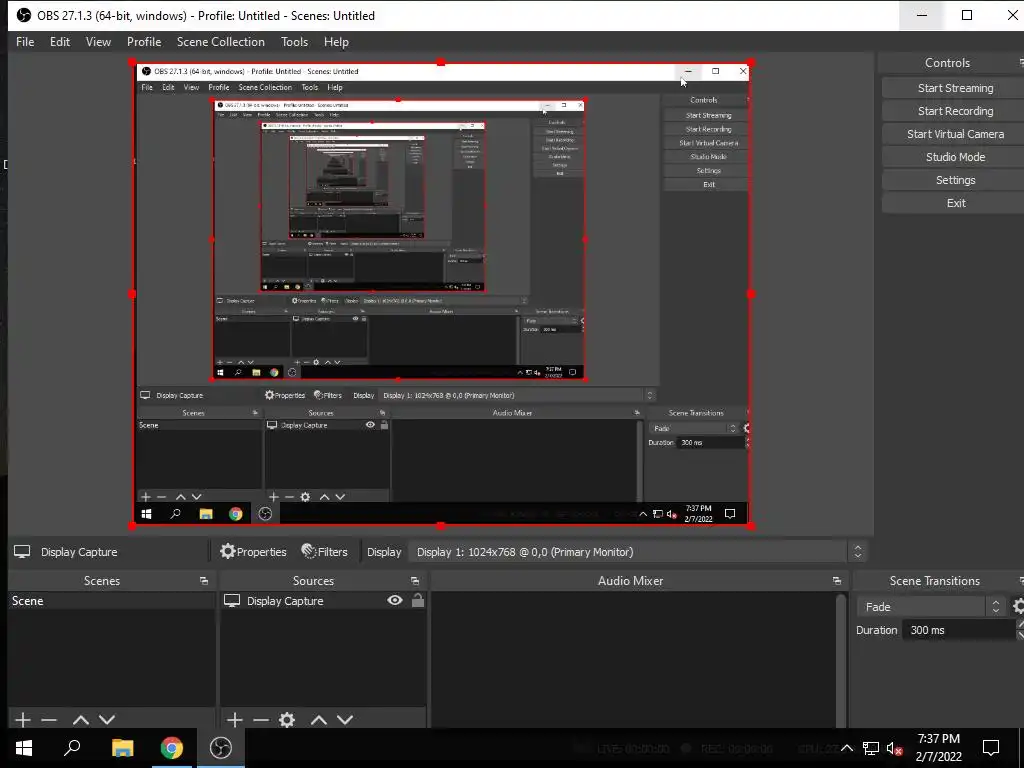Click the OBS logo in title bar

(24, 15)
